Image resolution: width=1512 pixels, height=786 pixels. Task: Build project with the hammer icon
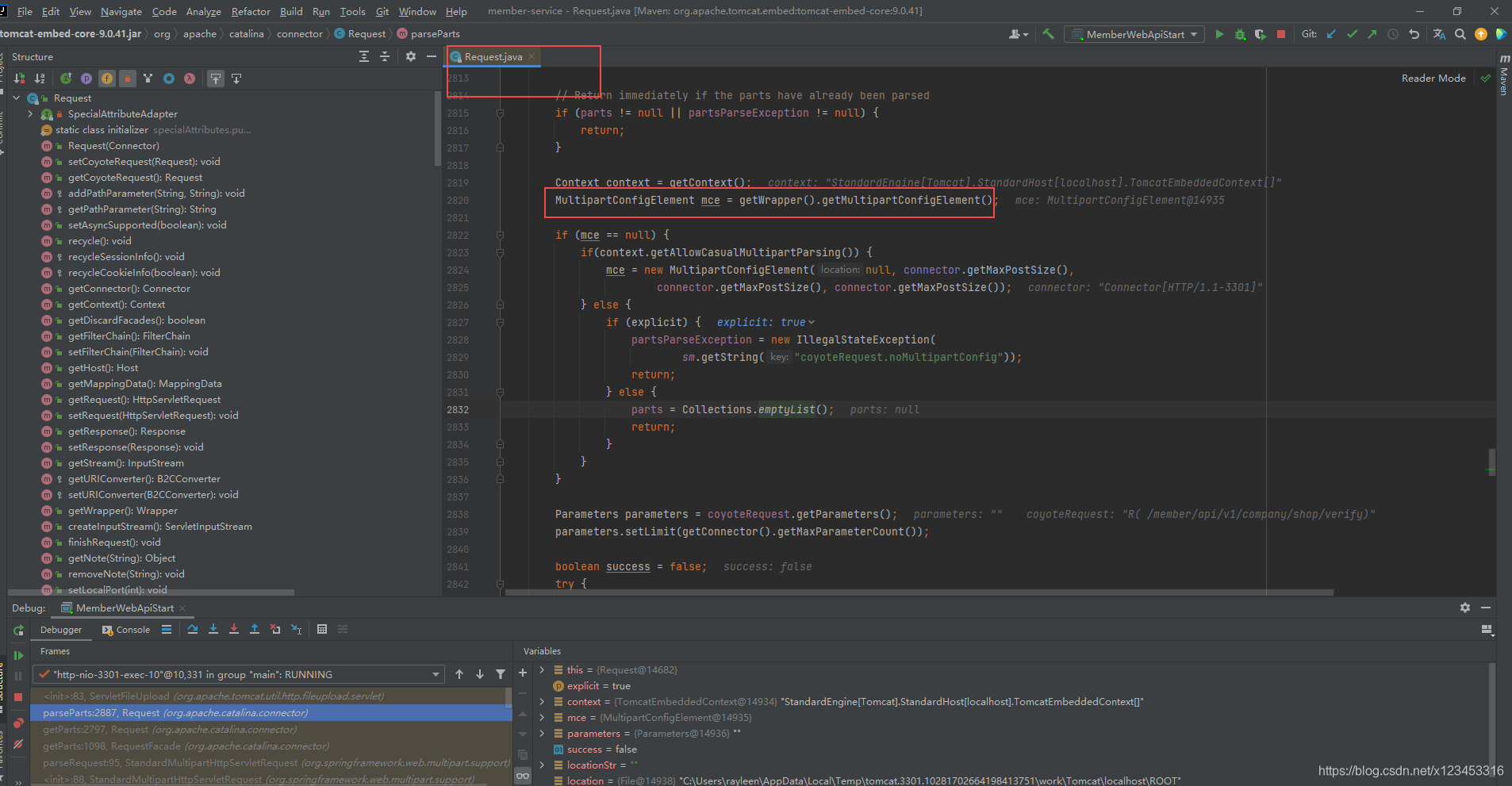(1048, 34)
